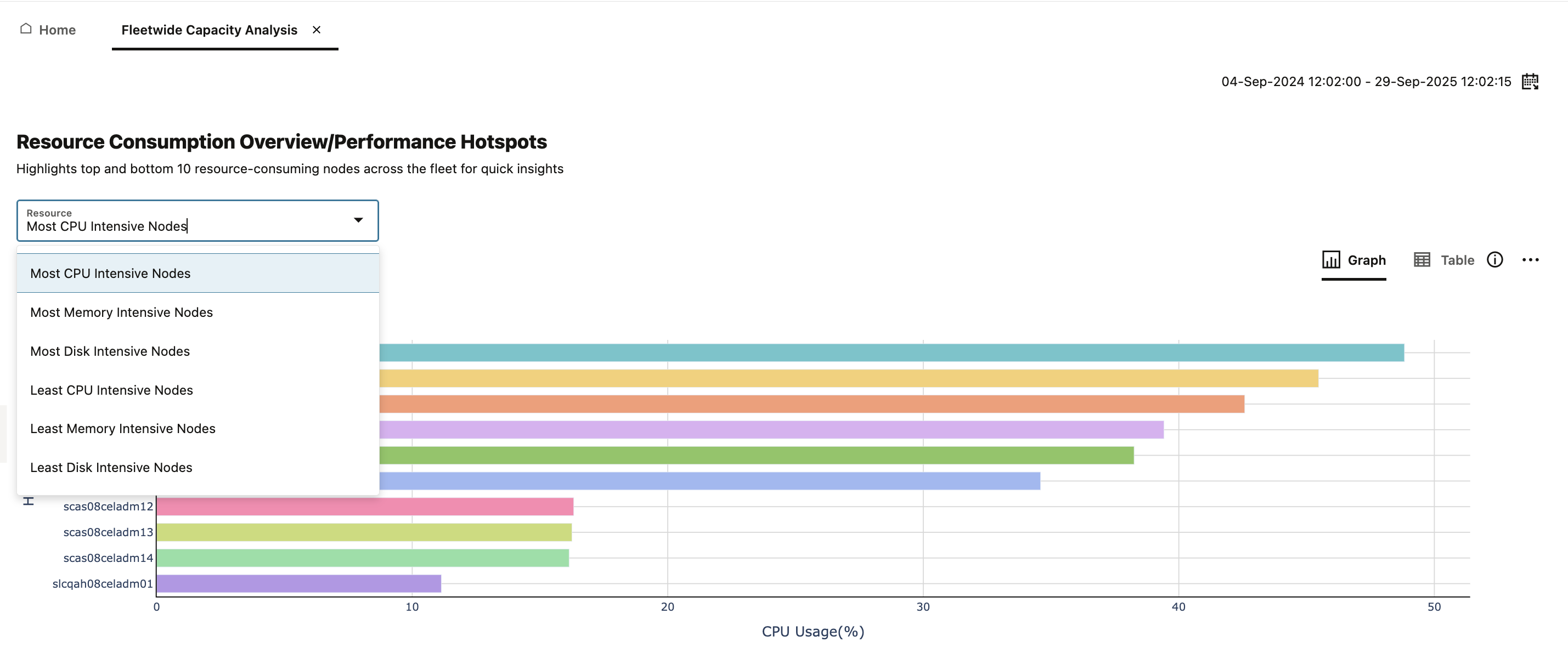Open the chart information tooltip icon
The image size is (1568, 648).
[1494, 259]
